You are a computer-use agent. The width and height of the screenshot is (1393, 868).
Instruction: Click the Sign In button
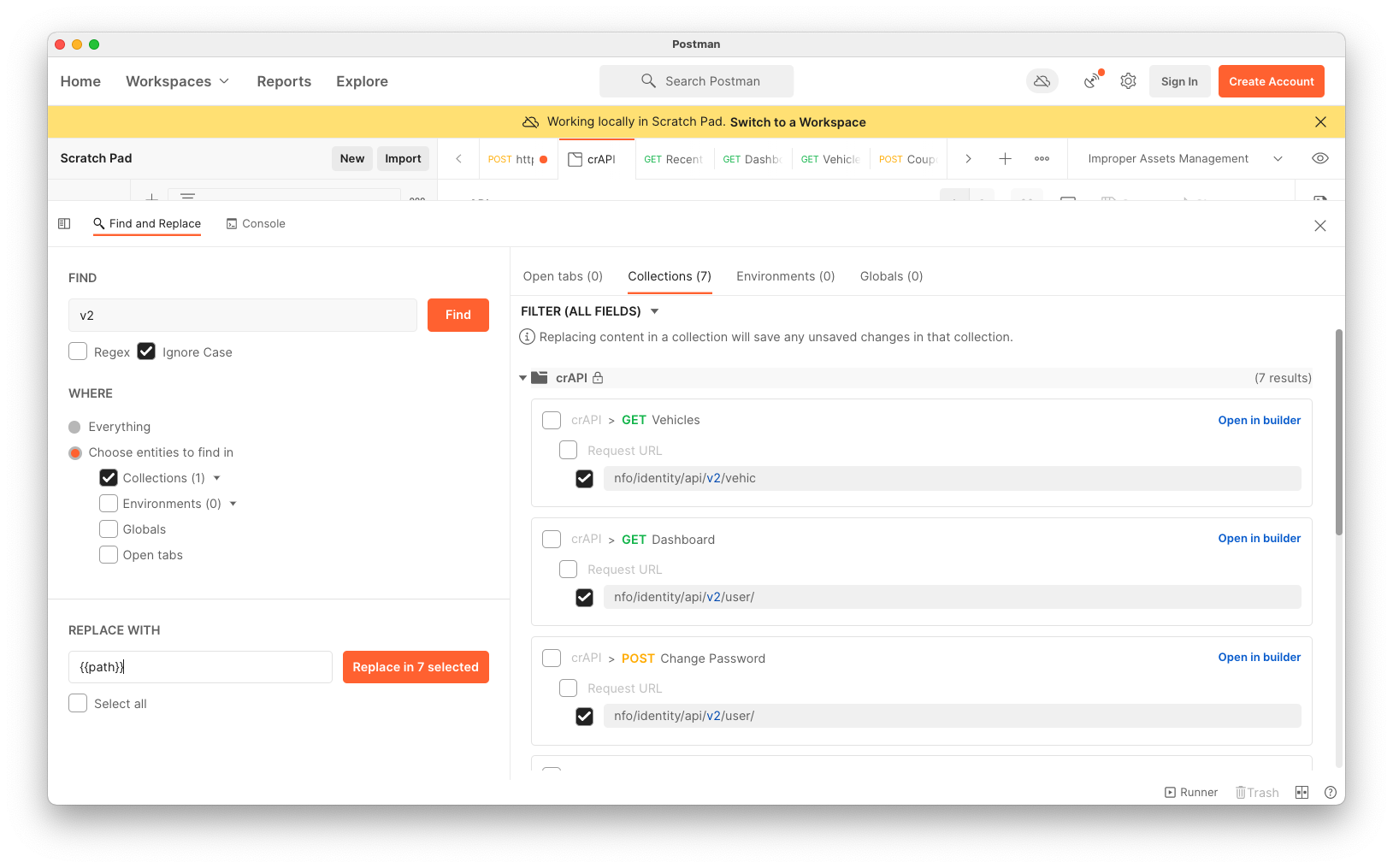tap(1179, 81)
